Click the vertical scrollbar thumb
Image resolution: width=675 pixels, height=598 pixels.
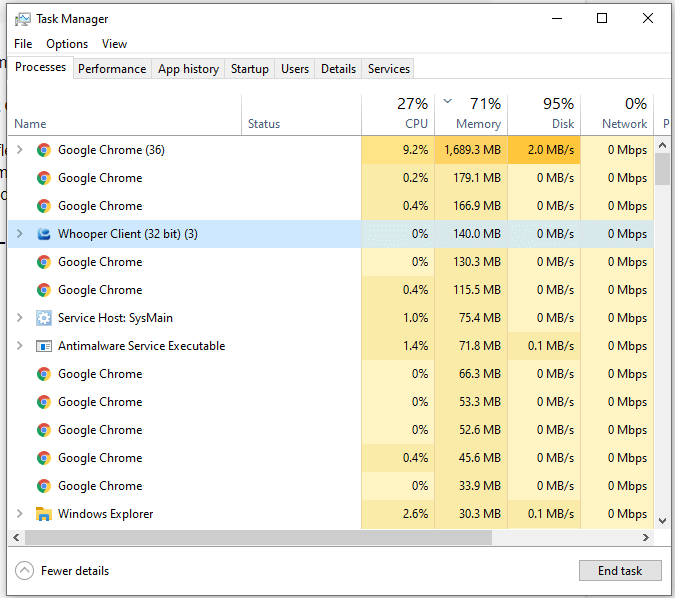point(663,169)
